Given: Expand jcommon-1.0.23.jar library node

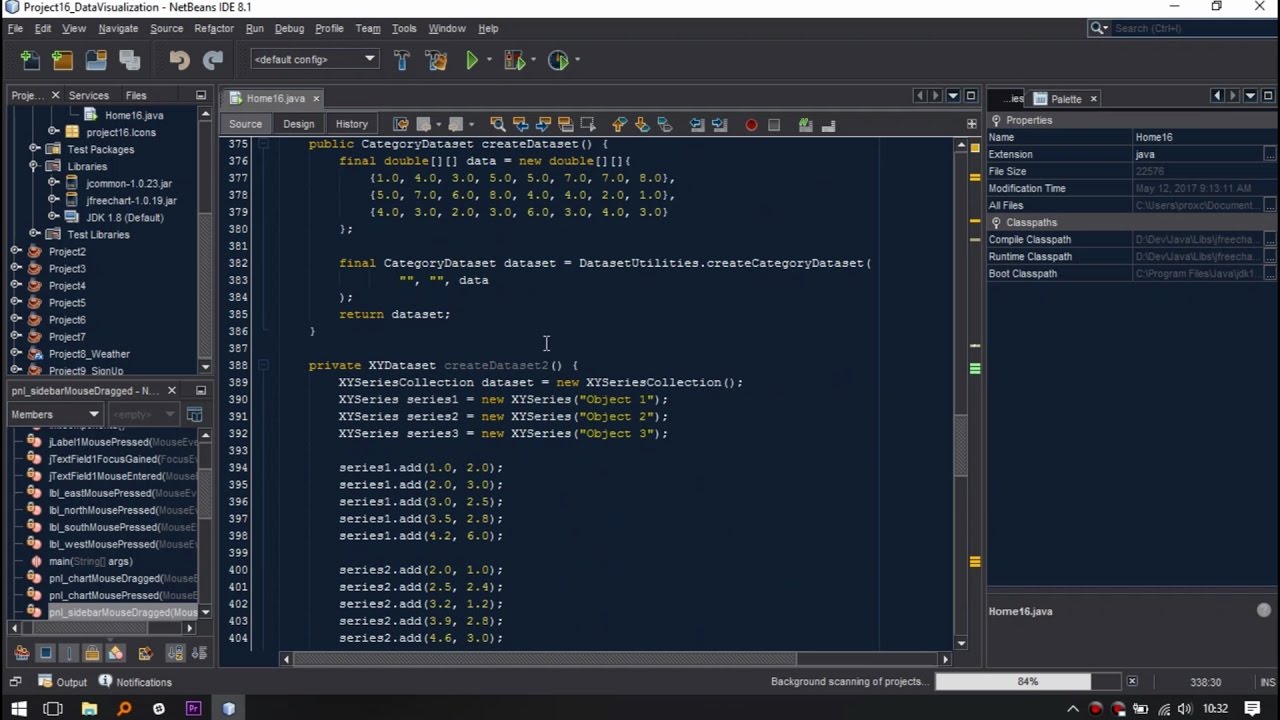Looking at the screenshot, I should (x=53, y=183).
